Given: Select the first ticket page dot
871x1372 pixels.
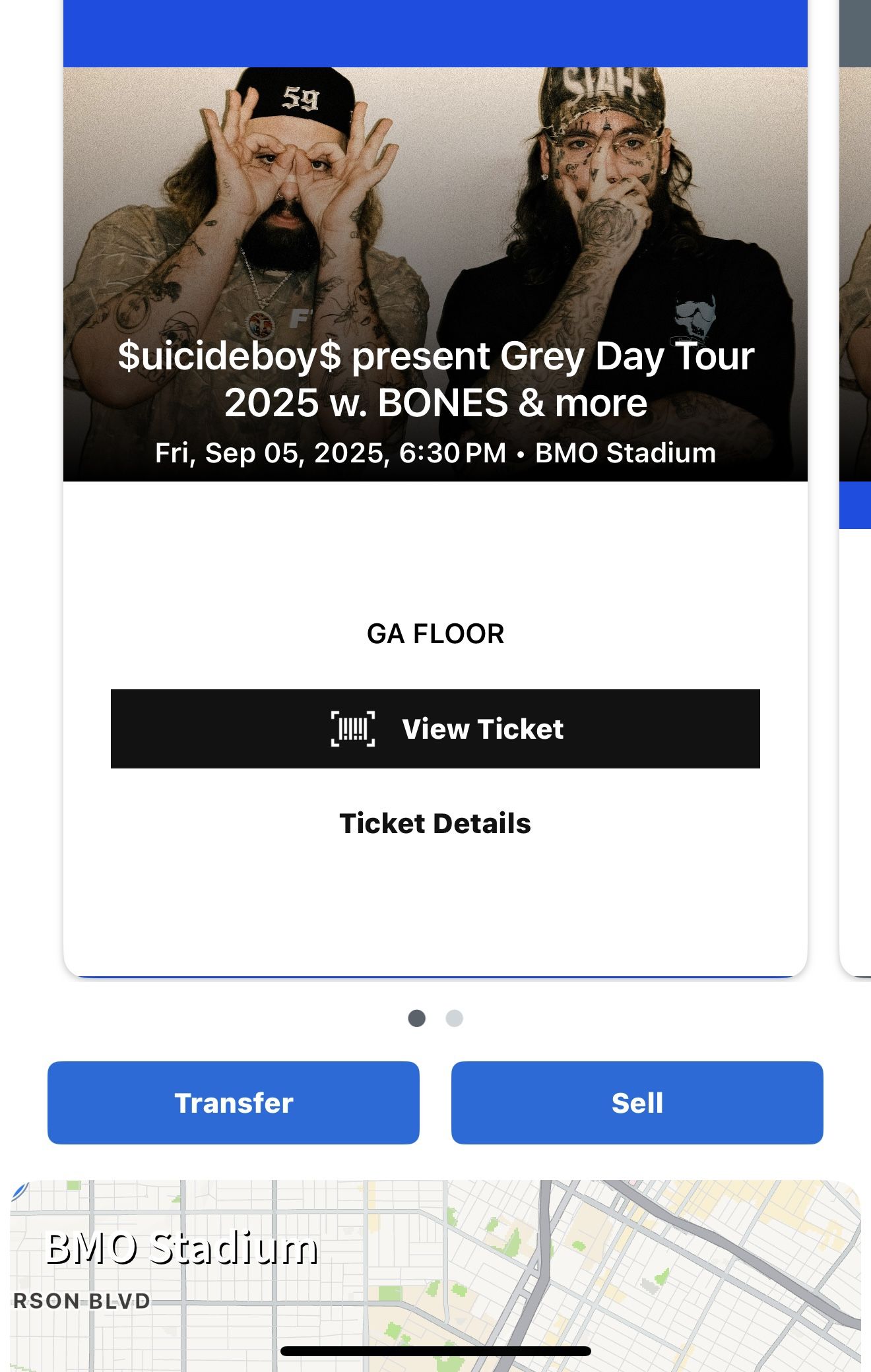Looking at the screenshot, I should tap(416, 1018).
